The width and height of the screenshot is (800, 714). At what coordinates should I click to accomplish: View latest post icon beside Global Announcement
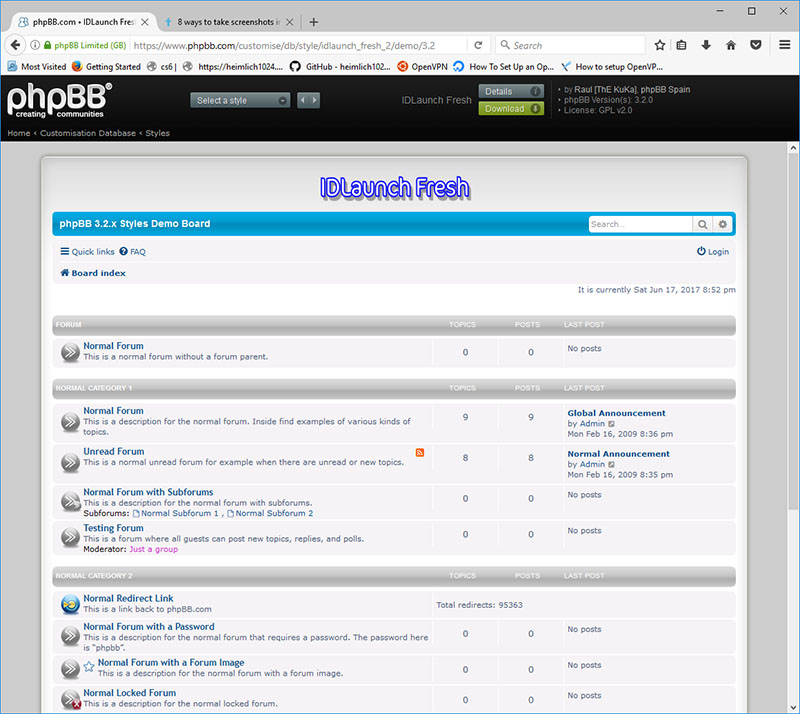611,424
